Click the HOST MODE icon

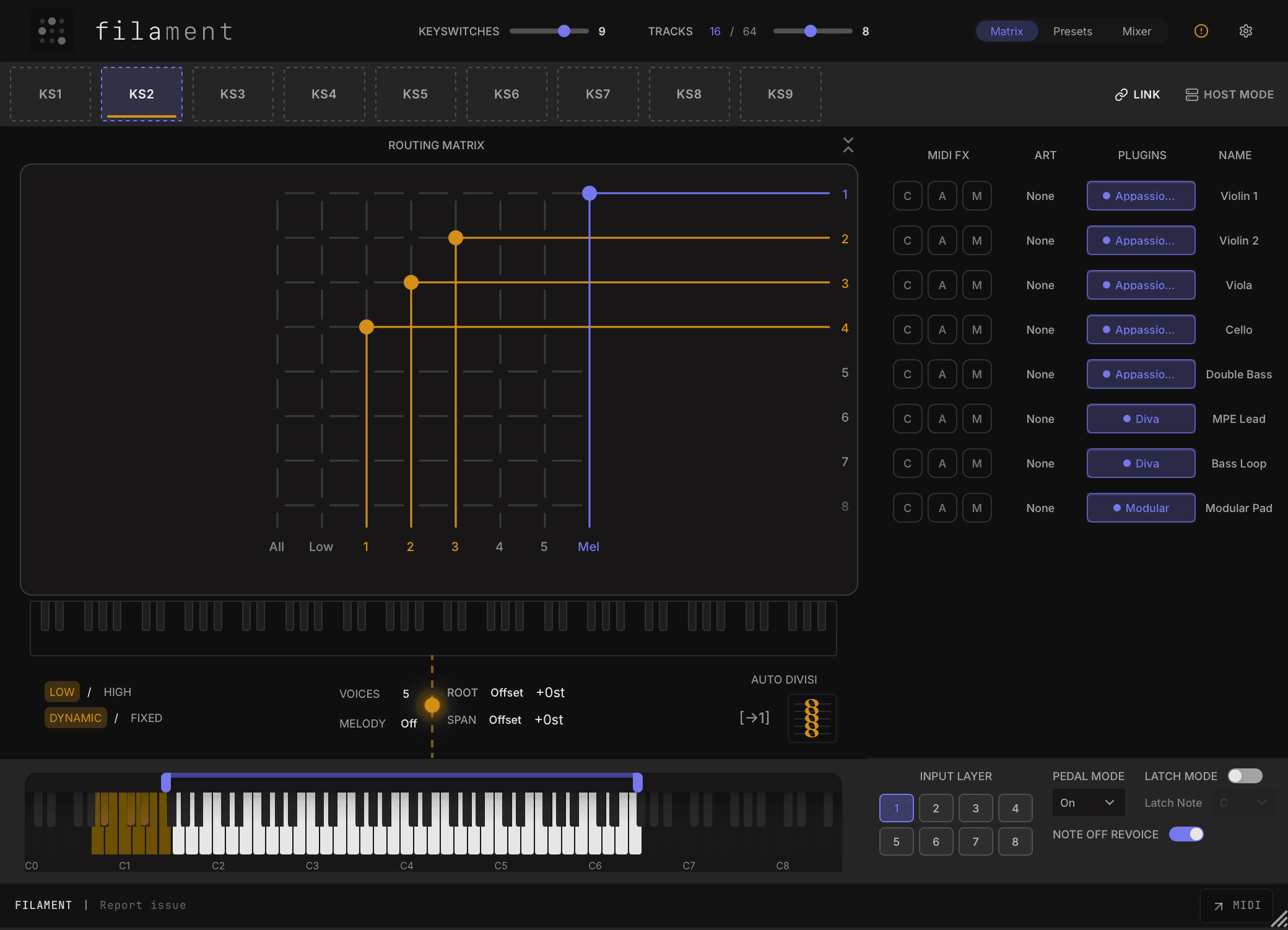[x=1191, y=95]
